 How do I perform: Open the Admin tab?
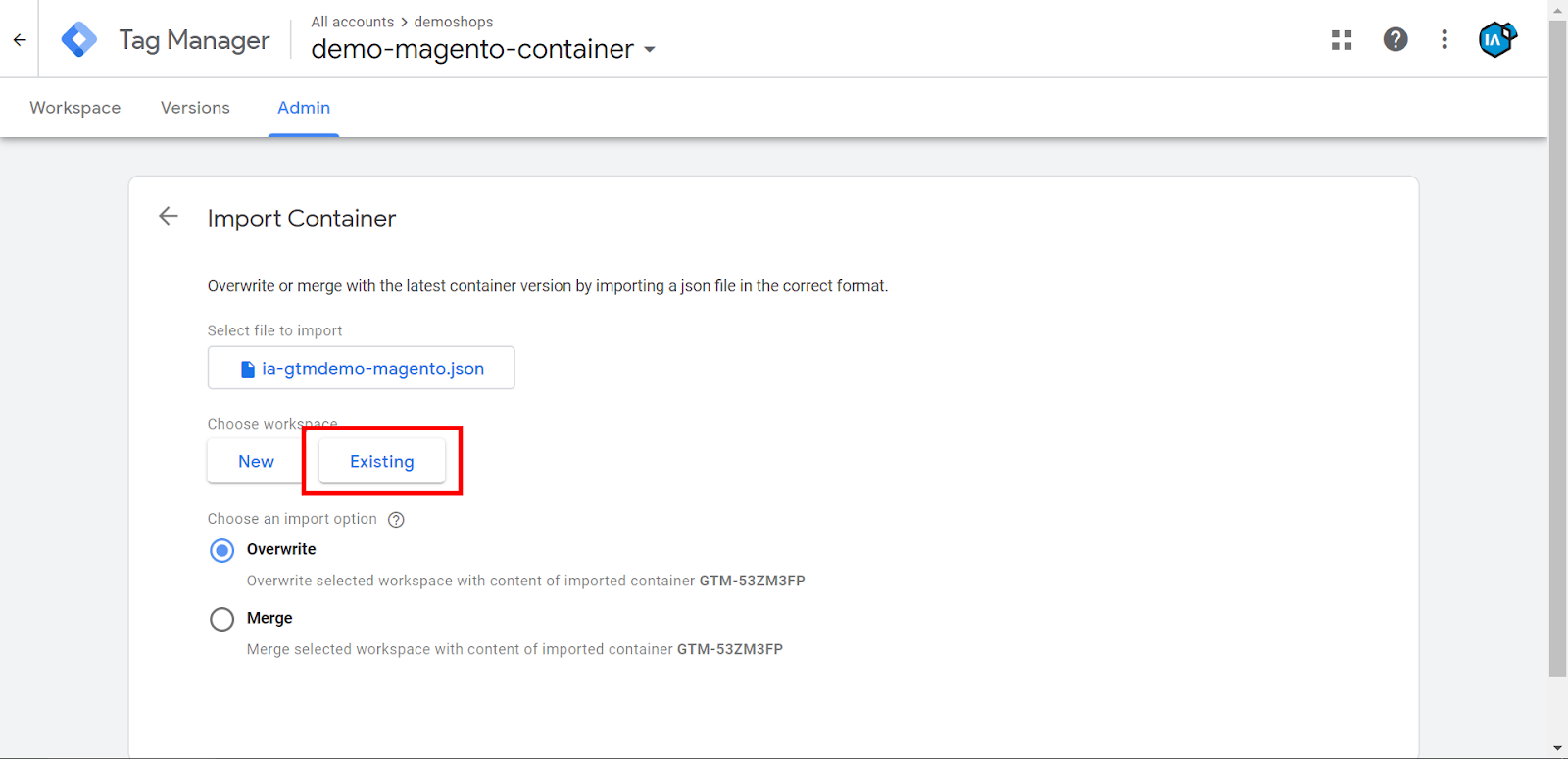pos(304,108)
